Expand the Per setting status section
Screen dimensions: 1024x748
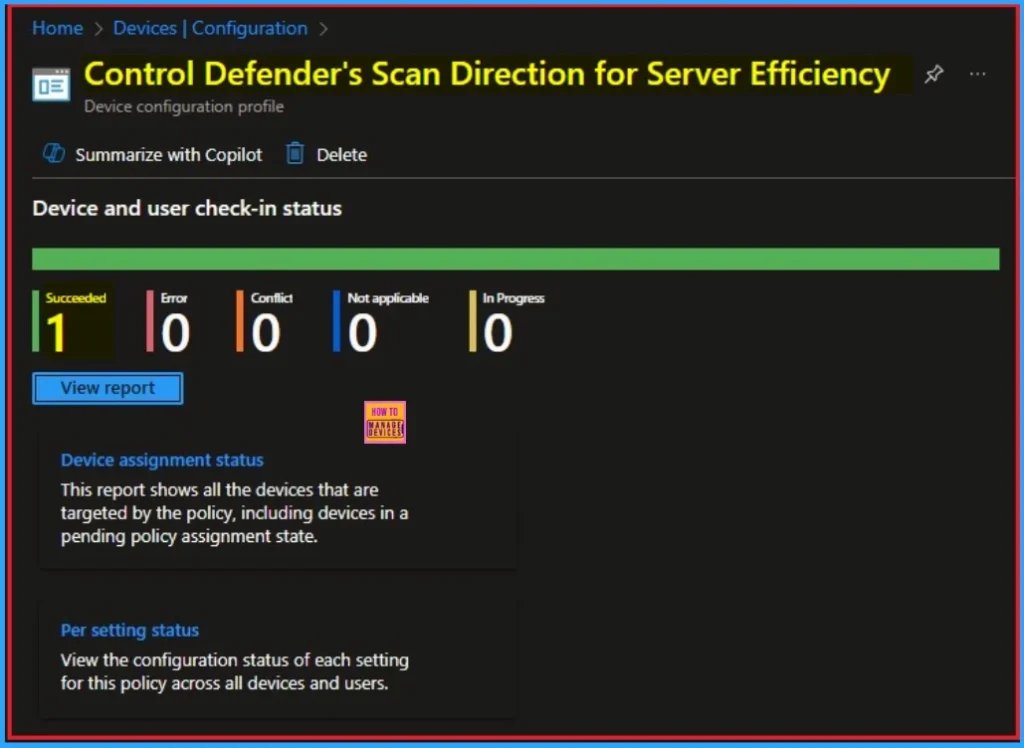129,630
